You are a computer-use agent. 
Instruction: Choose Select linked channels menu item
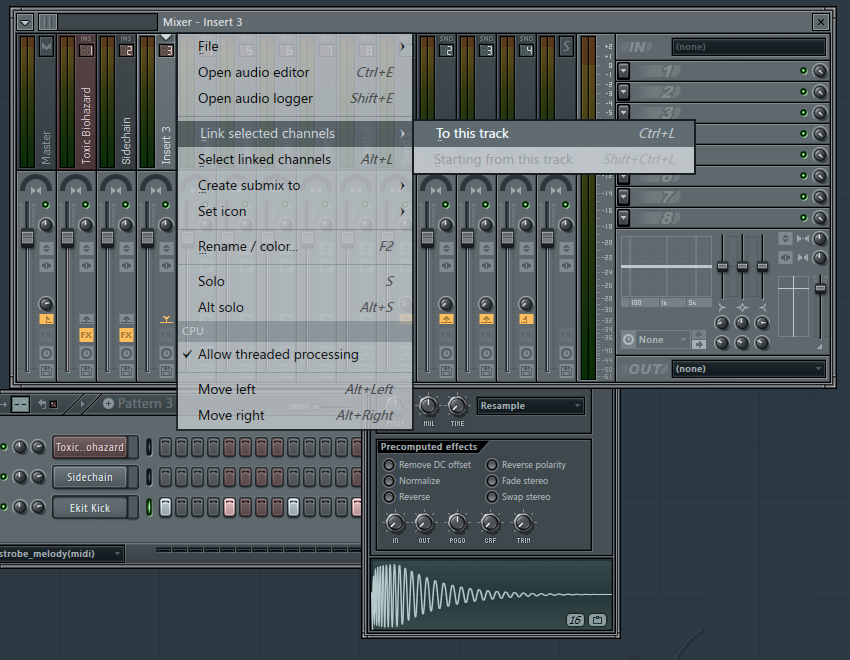pos(295,159)
